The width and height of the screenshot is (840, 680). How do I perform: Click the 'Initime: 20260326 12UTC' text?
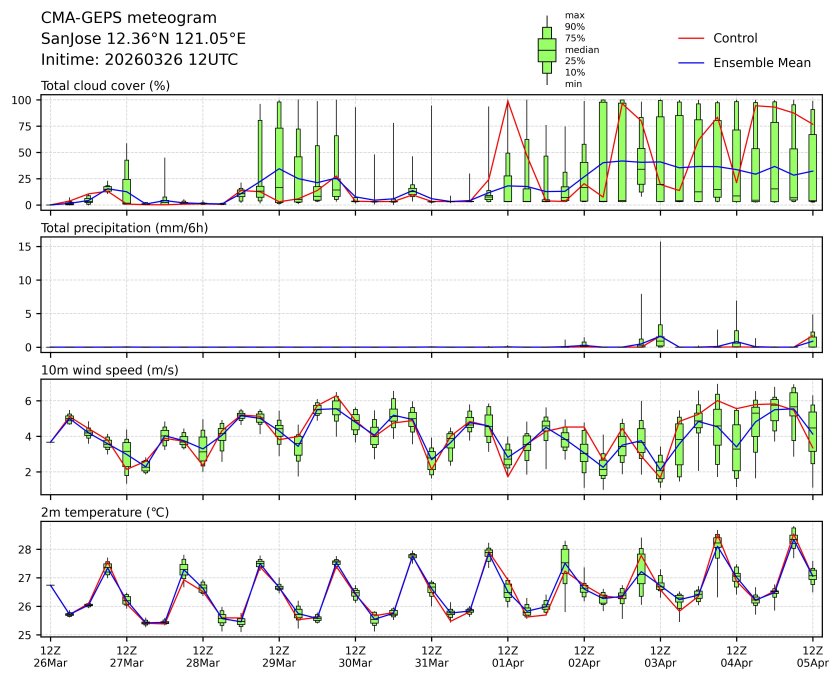(x=139, y=60)
